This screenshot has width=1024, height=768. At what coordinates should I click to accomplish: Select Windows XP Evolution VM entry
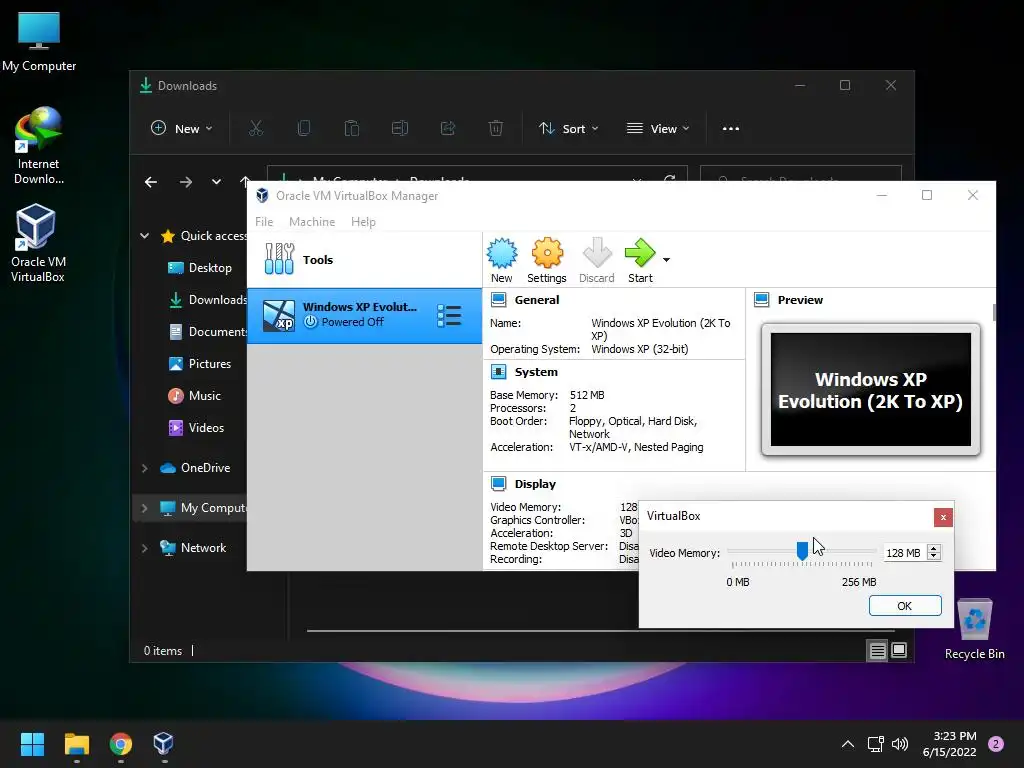click(364, 315)
